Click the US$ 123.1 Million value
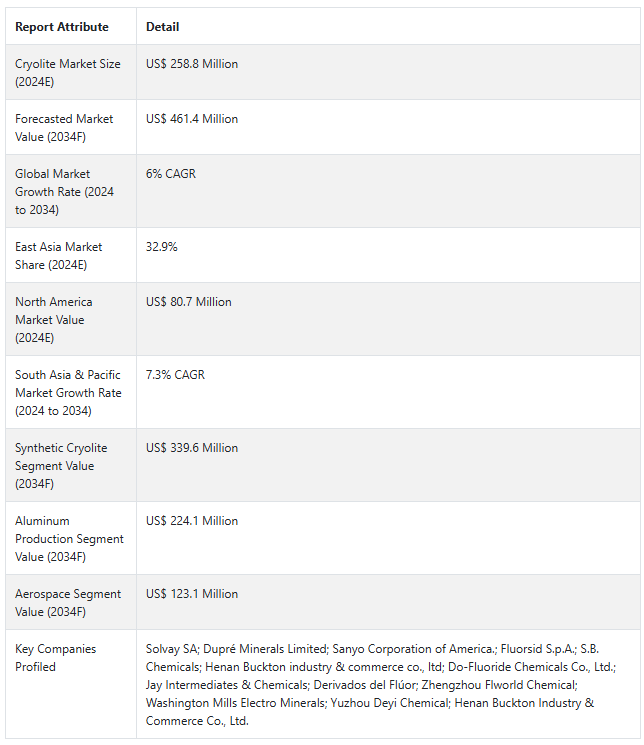 pos(192,594)
